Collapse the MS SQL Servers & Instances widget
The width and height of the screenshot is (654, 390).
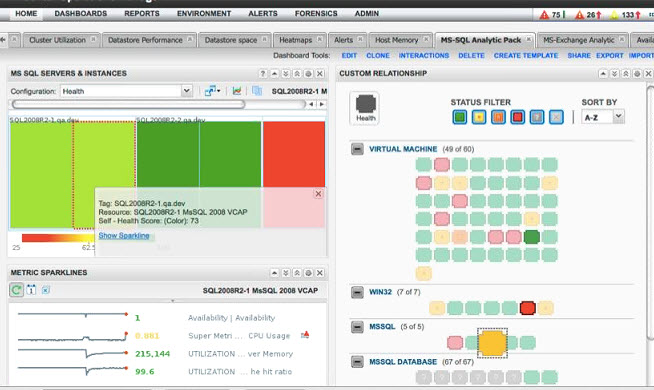[274, 73]
